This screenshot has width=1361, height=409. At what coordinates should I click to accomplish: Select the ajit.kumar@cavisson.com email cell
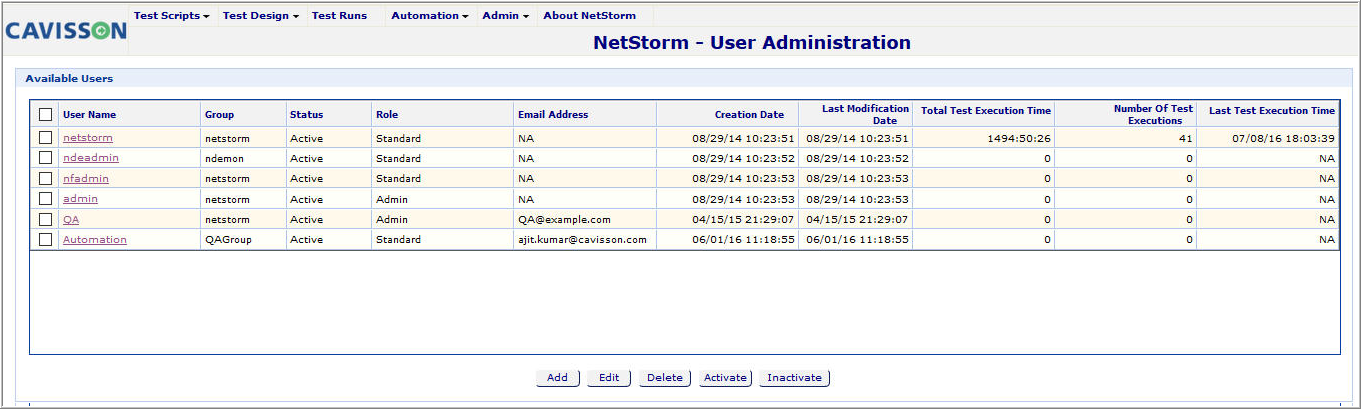[x=582, y=240]
